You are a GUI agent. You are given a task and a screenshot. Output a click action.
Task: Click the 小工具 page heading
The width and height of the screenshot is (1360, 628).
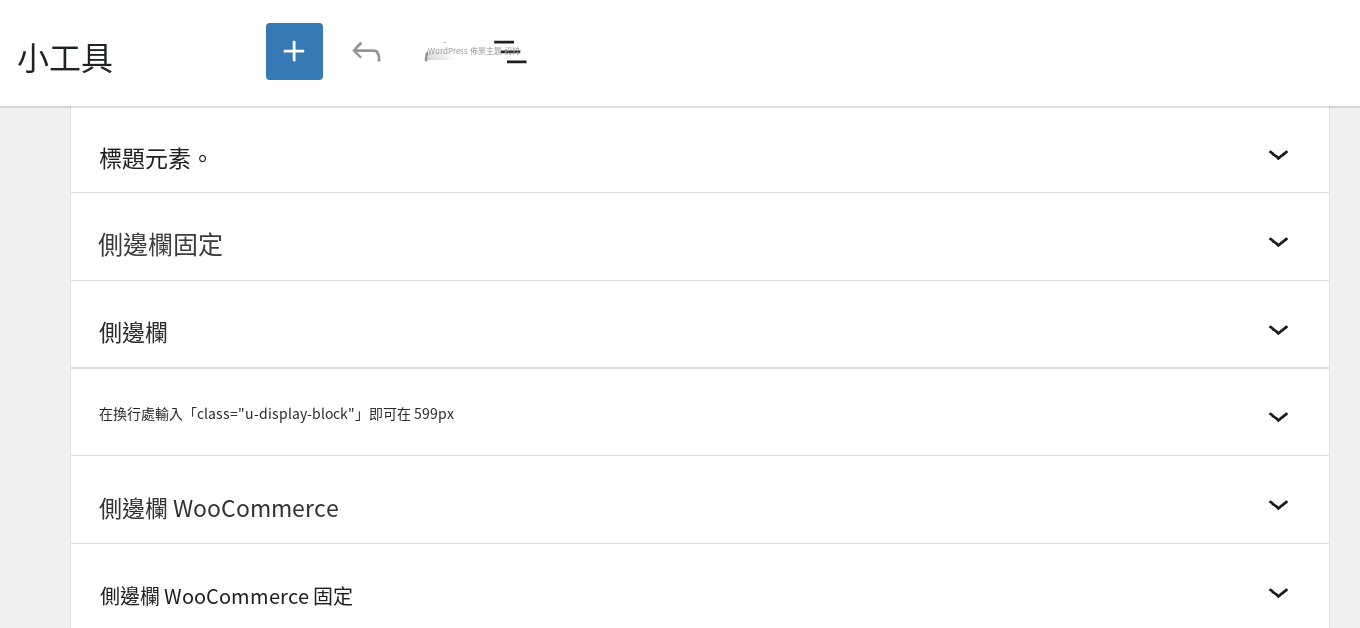[65, 58]
